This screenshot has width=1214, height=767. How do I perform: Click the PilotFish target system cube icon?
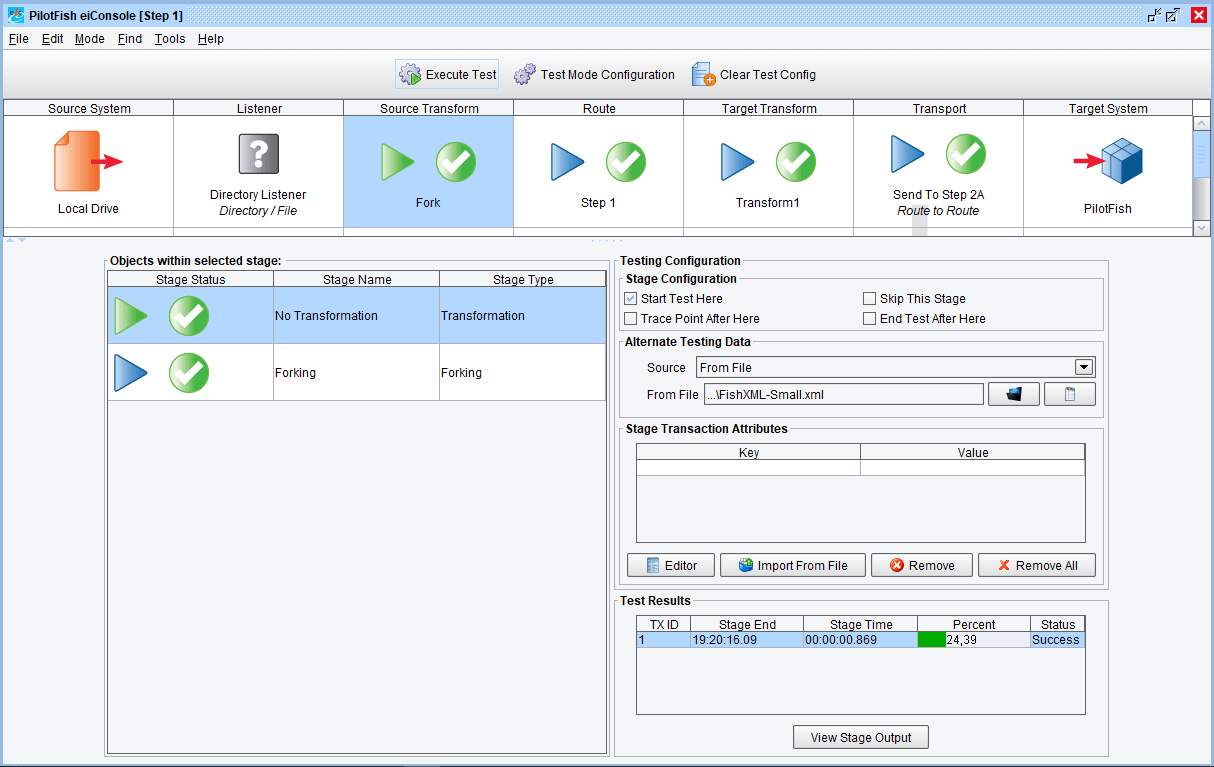[1108, 162]
